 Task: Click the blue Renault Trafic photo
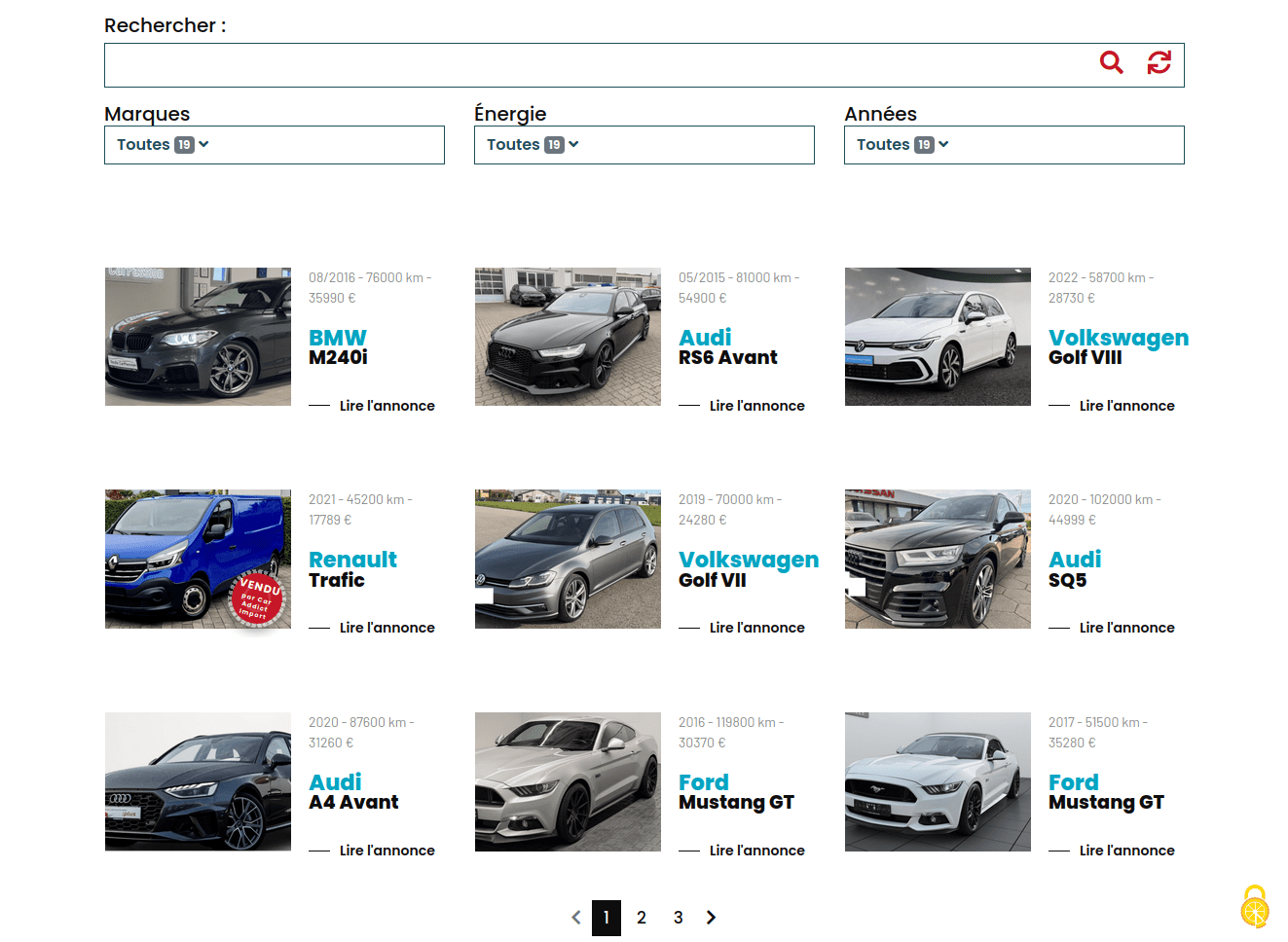(198, 559)
